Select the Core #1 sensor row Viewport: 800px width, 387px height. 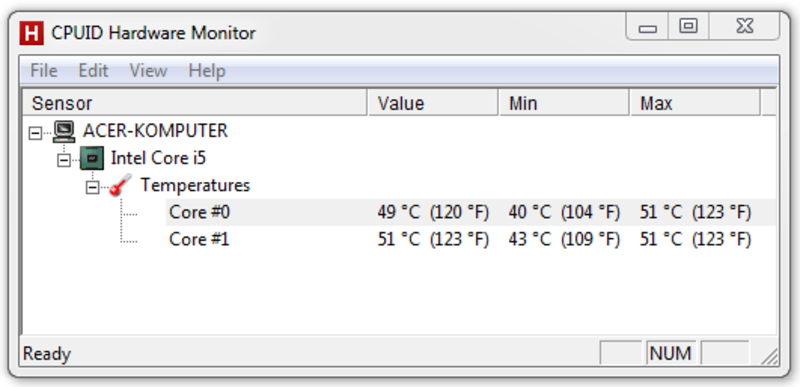click(470, 239)
